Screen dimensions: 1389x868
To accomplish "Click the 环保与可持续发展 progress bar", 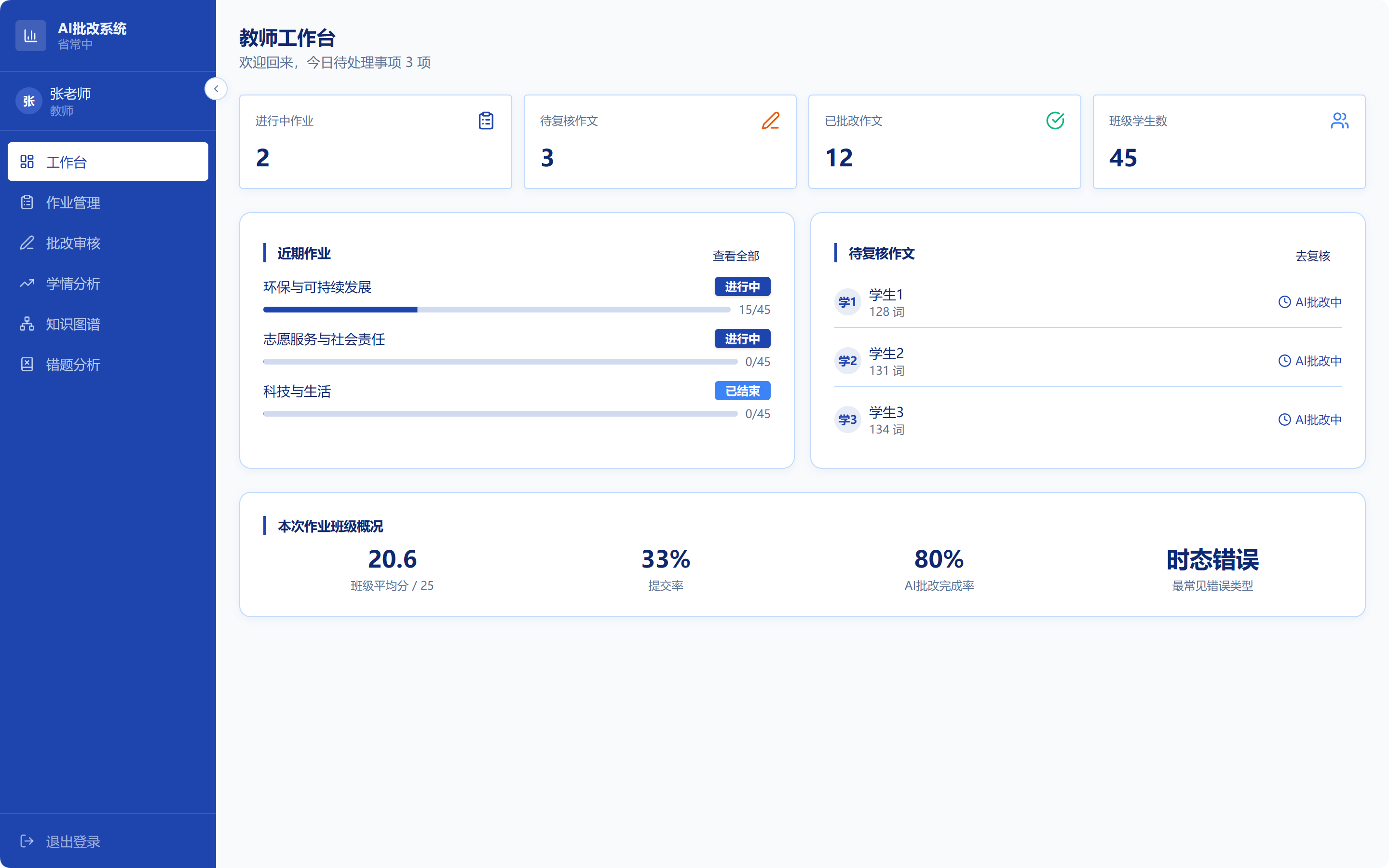I will 496,310.
